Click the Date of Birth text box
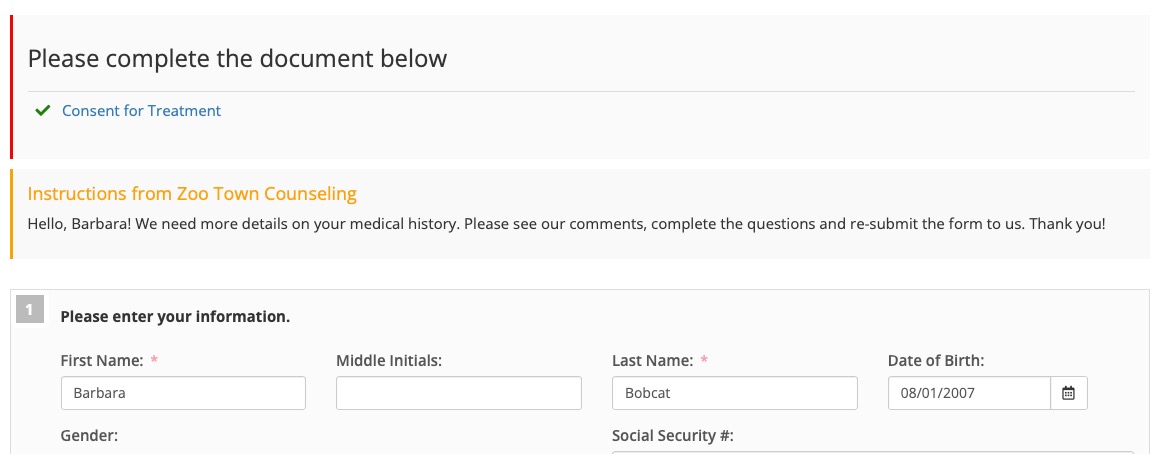This screenshot has width=1161, height=454. (x=969, y=393)
